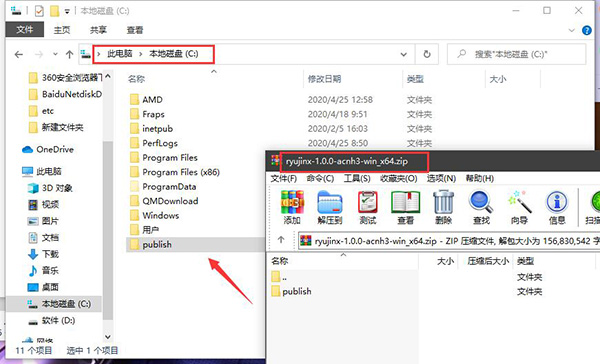
Task: Select the QMDownload folder
Action: pyautogui.click(x=164, y=201)
